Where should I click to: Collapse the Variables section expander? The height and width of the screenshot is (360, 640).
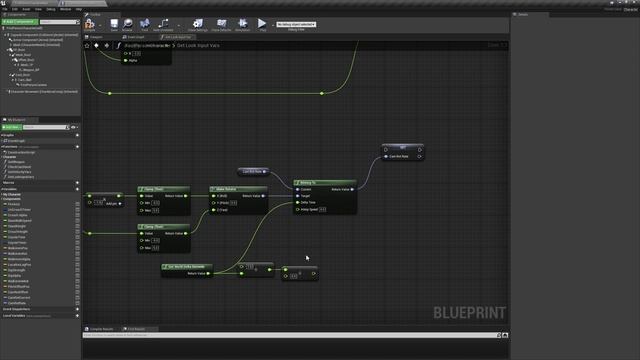[2, 189]
